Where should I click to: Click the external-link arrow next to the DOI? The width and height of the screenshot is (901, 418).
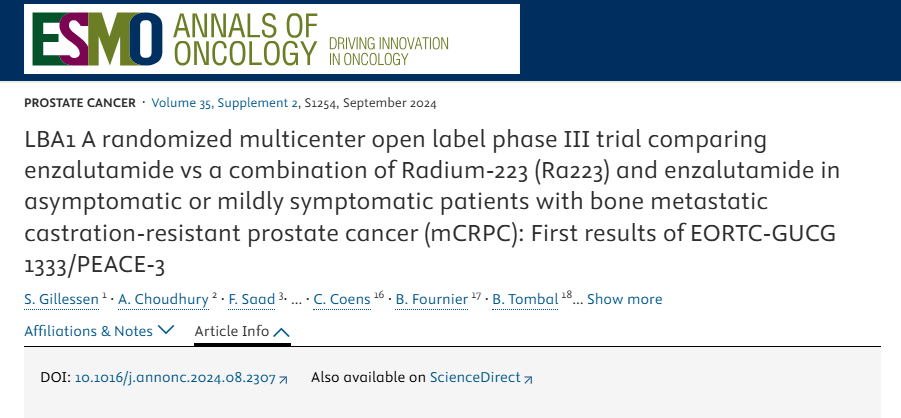click(283, 379)
